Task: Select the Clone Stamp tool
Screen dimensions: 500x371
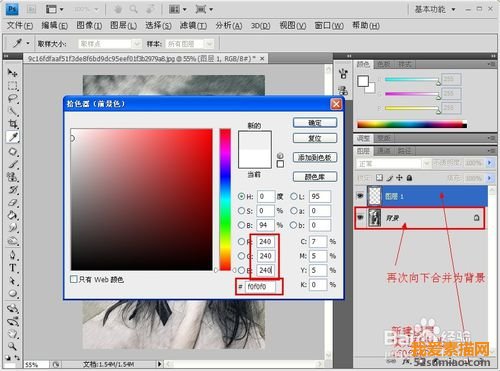Action: point(13,177)
